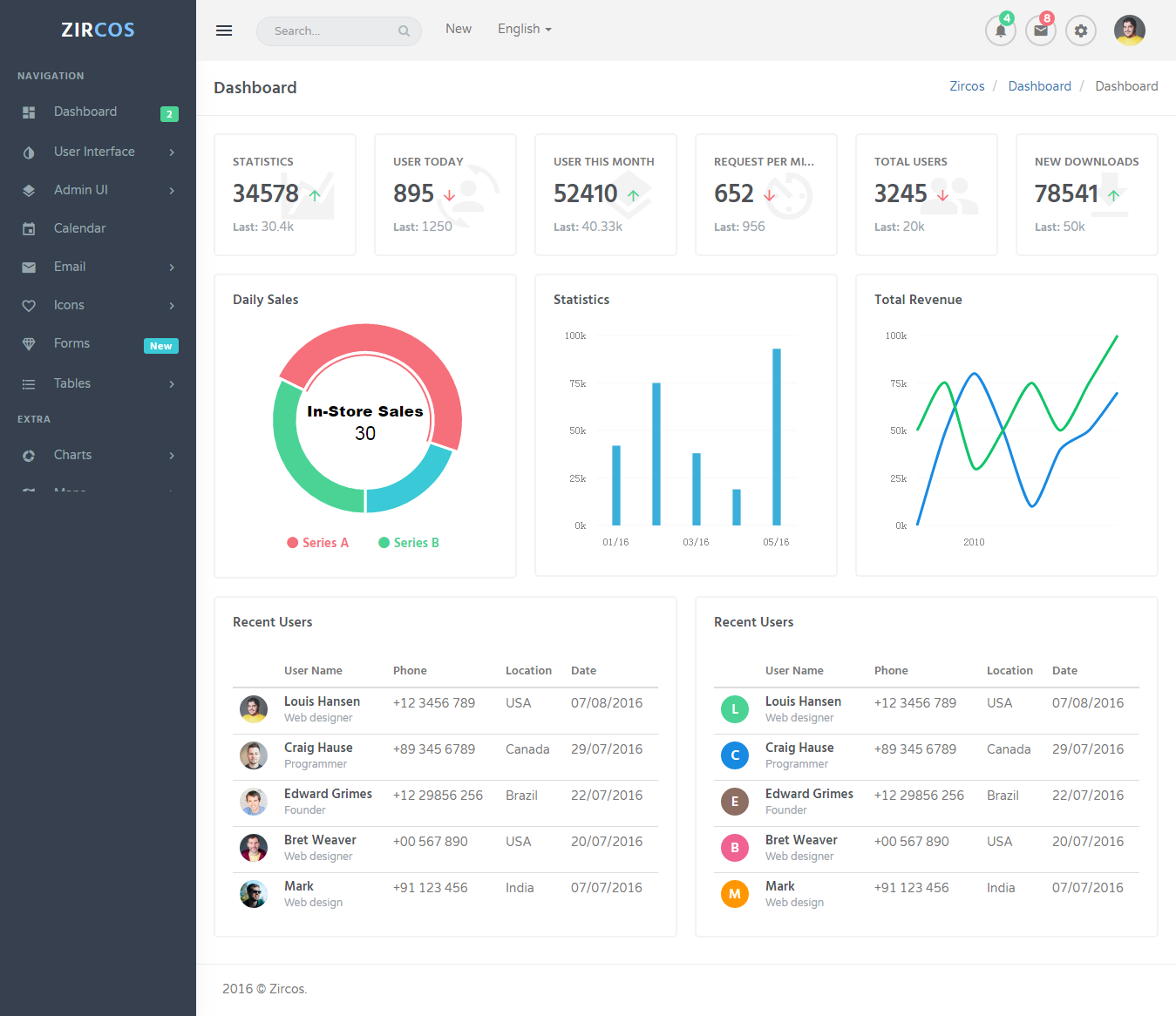Screen dimensions: 1176x1016
Task: Open Calendar in the sidebar navigation
Action: click(x=98, y=229)
